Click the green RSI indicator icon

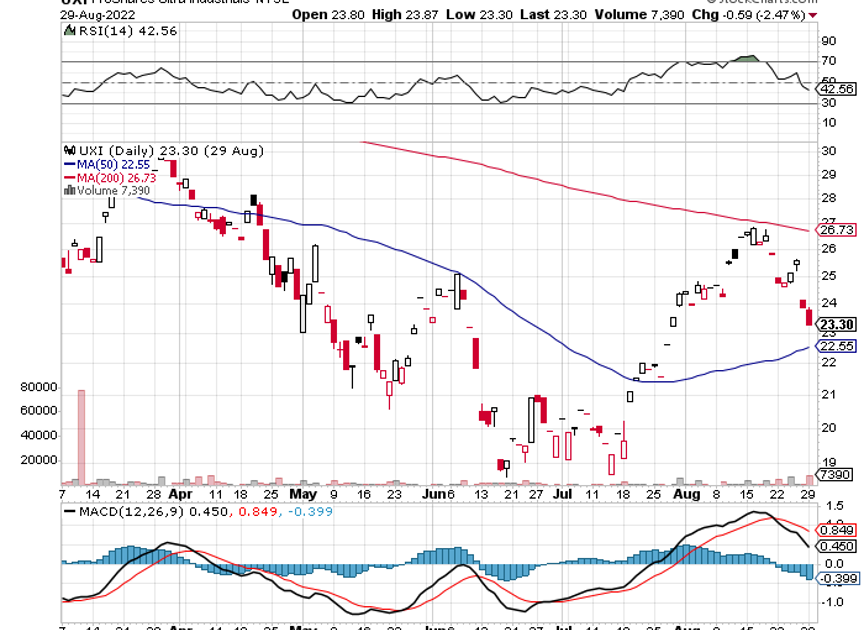(x=69, y=30)
